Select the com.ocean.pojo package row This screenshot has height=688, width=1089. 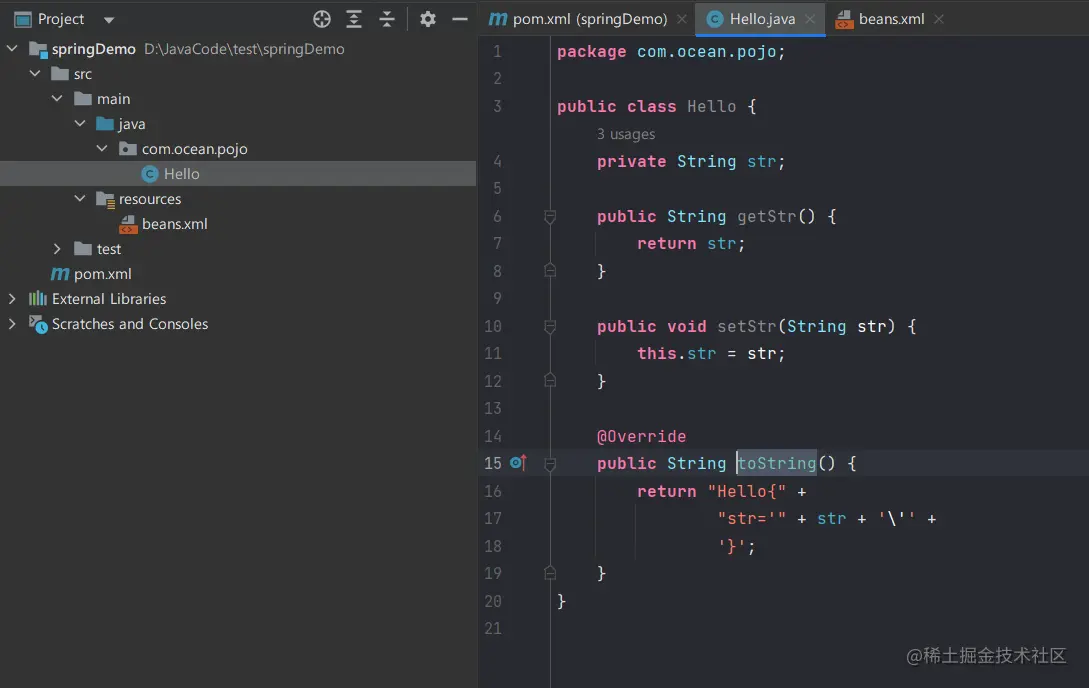238,149
